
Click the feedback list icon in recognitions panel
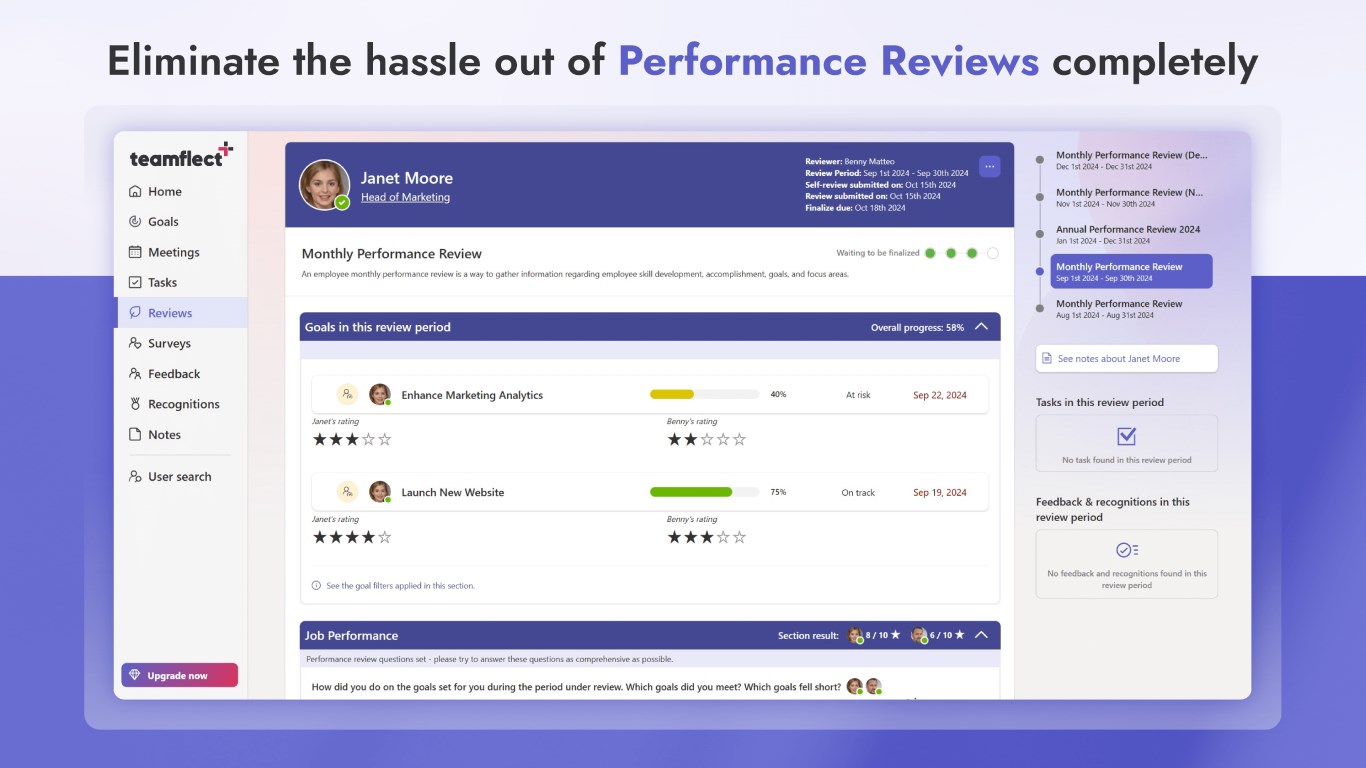tap(1127, 550)
